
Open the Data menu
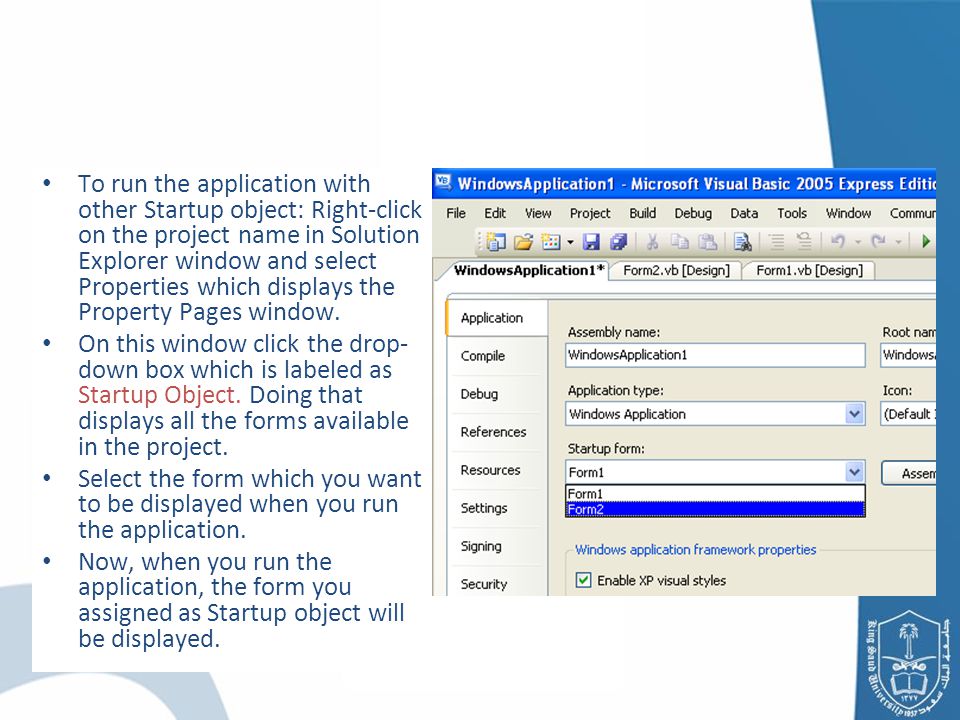pos(744,213)
